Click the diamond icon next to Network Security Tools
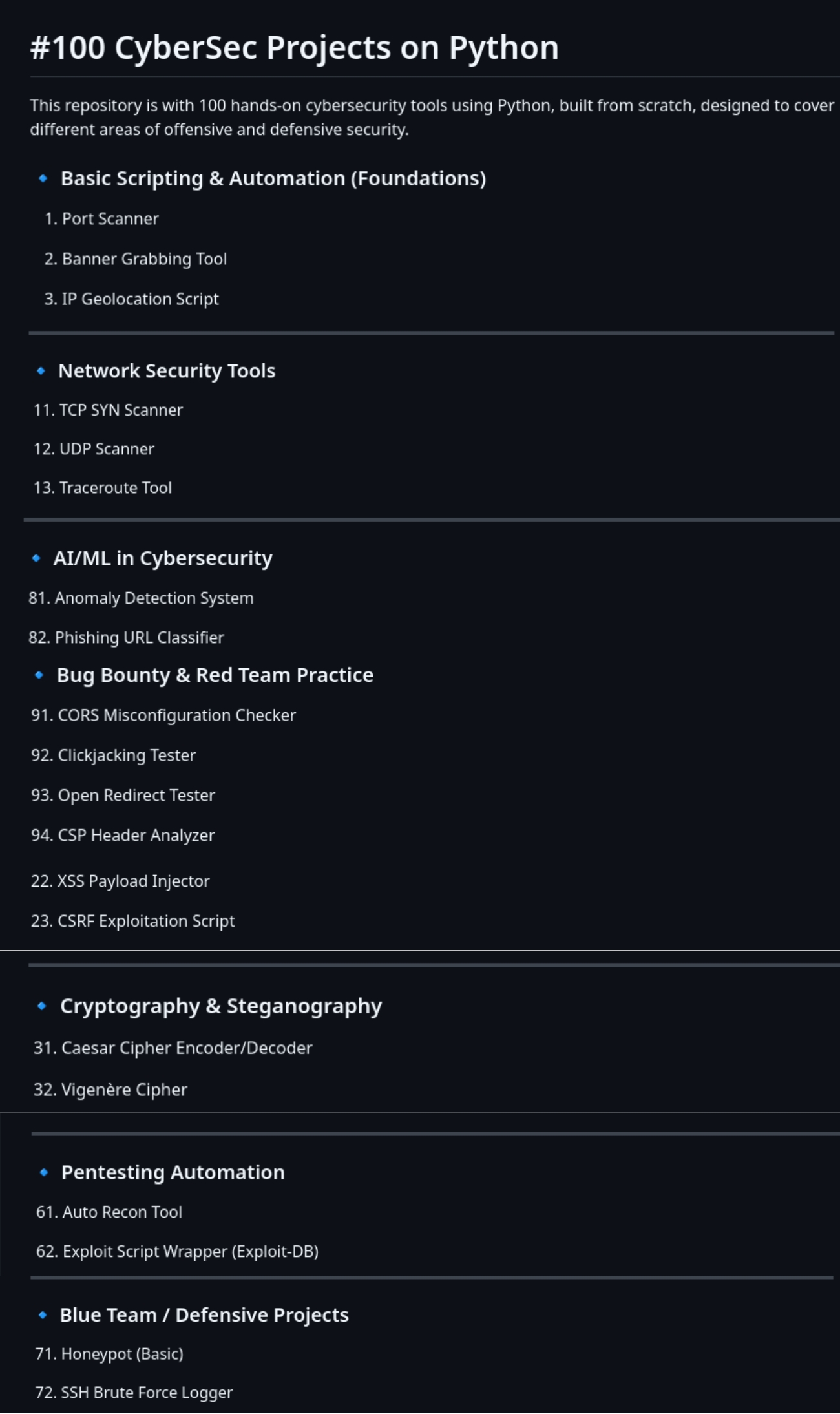The height and width of the screenshot is (1414, 840). pyautogui.click(x=41, y=371)
